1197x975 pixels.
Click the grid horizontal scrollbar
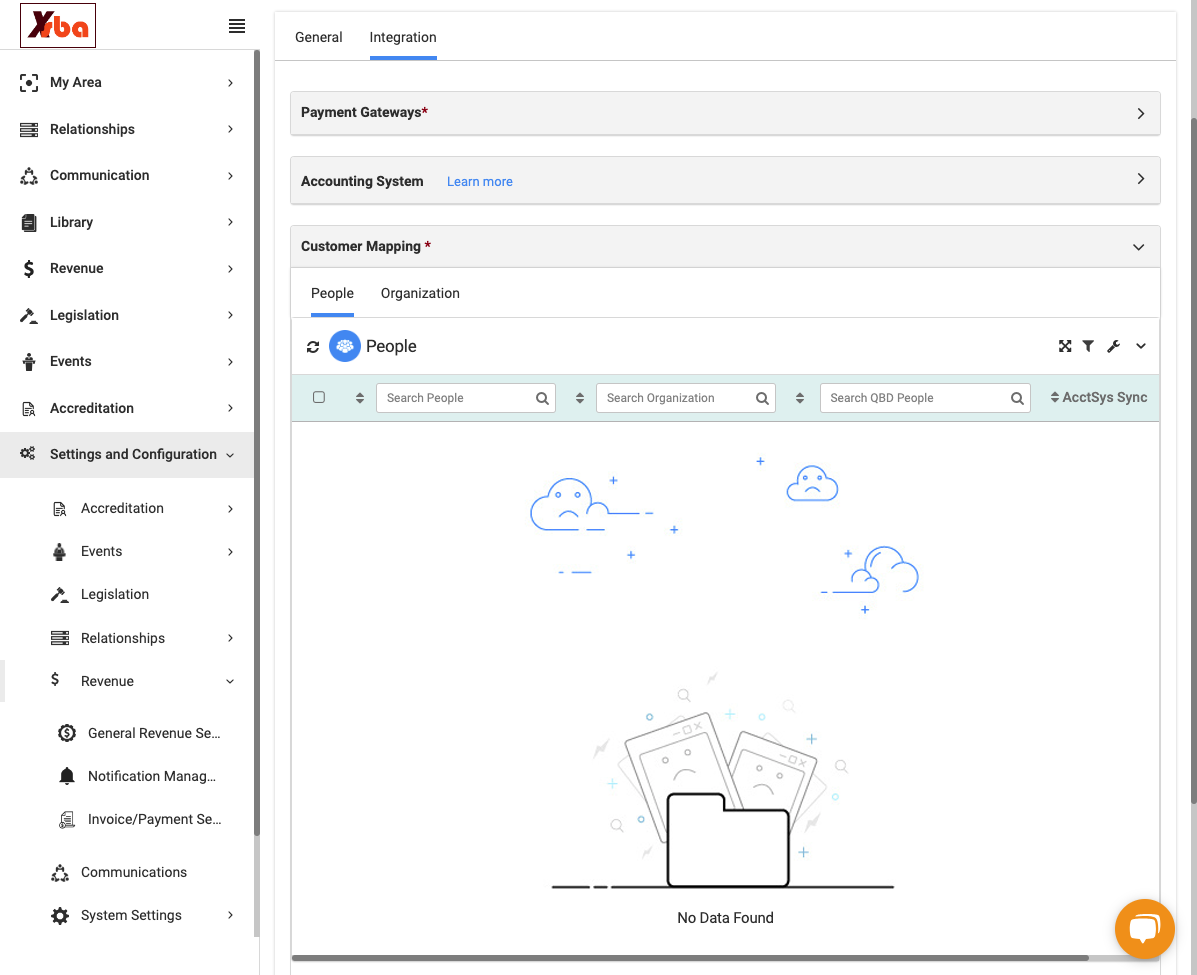pos(690,958)
